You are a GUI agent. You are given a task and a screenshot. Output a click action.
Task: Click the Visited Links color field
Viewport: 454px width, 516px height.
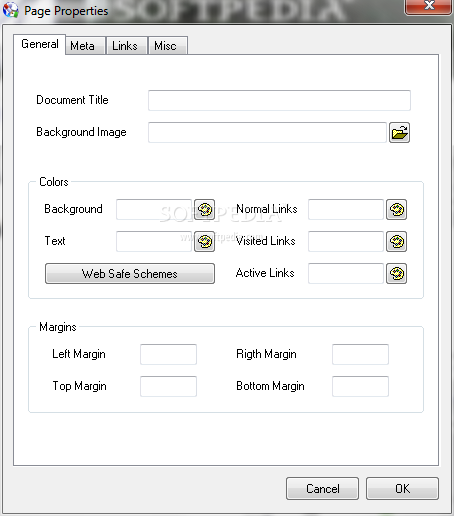click(x=346, y=241)
